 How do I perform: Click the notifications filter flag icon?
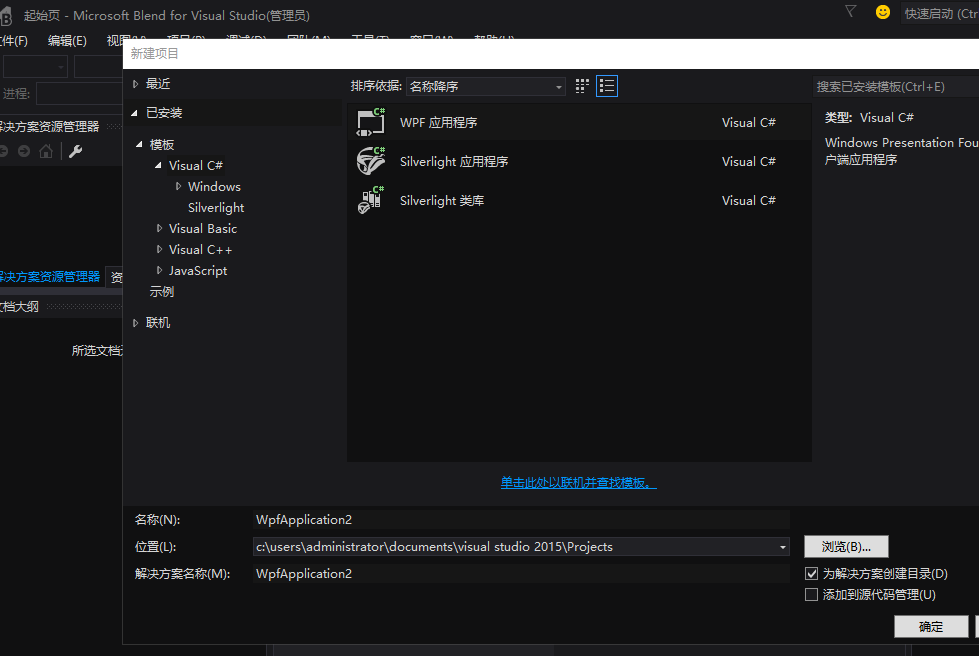coord(851,11)
